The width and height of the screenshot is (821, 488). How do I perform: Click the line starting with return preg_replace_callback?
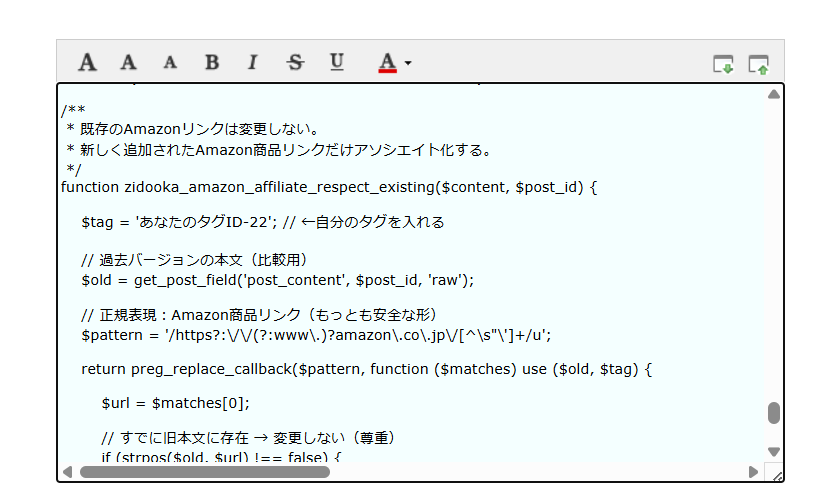click(366, 369)
